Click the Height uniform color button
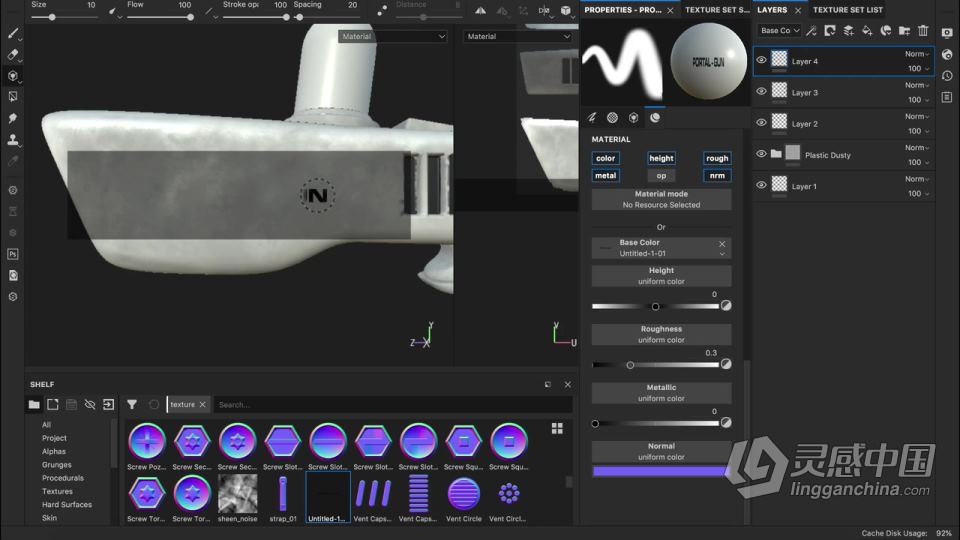Image resolution: width=960 pixels, height=540 pixels. [661, 276]
